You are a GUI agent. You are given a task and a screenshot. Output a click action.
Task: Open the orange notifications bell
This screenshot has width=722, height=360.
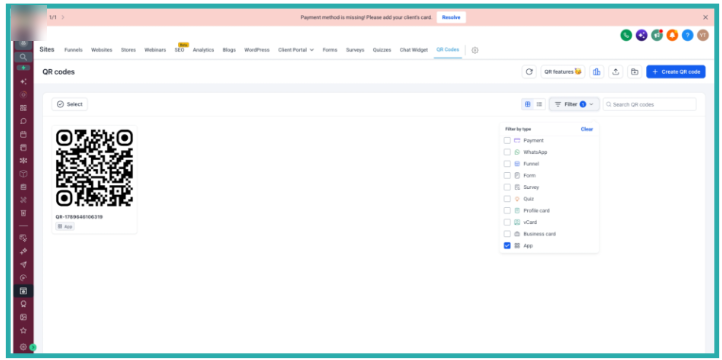pos(672,35)
